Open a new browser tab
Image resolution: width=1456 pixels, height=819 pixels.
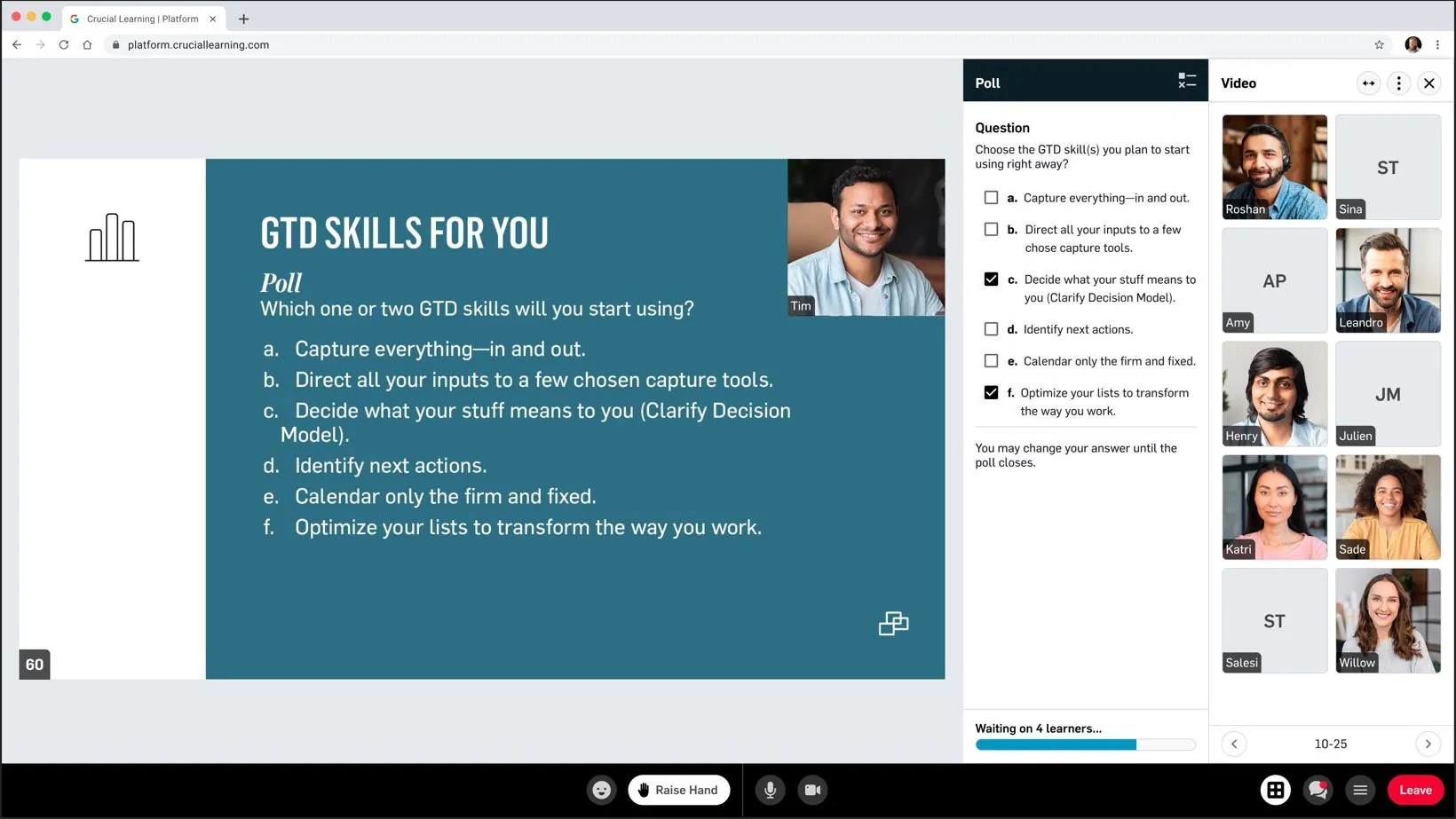pyautogui.click(x=243, y=19)
